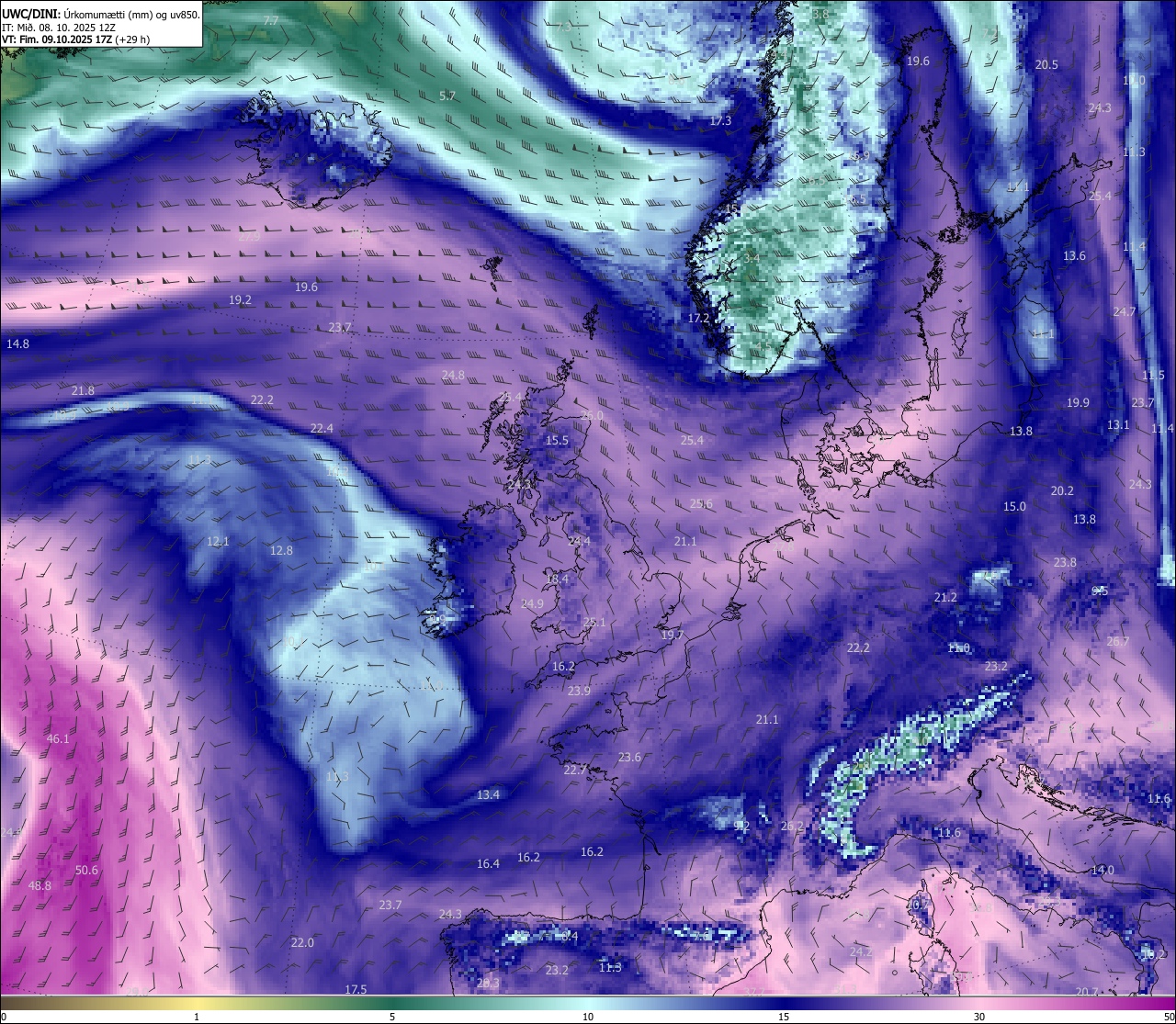The image size is (1176, 1024).
Task: Click the 7.7 value label
Action: [x=271, y=20]
